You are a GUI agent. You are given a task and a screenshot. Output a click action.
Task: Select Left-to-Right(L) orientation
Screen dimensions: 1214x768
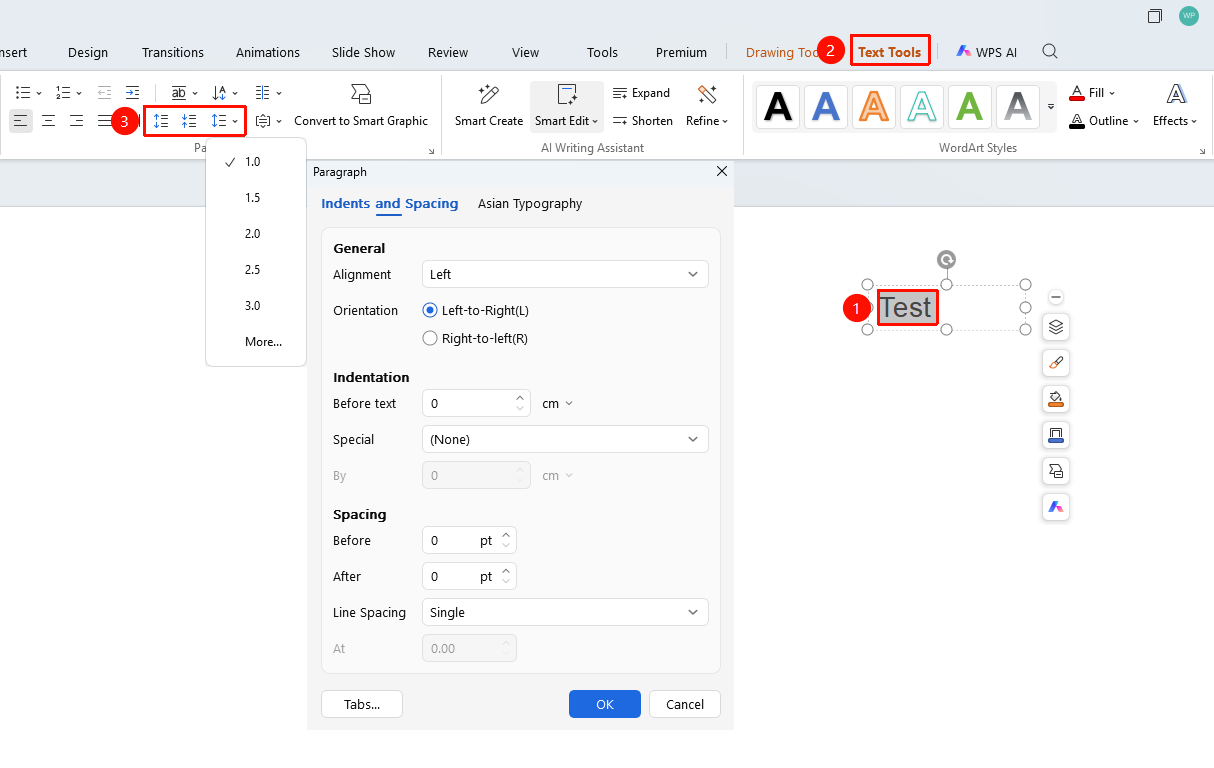[431, 310]
